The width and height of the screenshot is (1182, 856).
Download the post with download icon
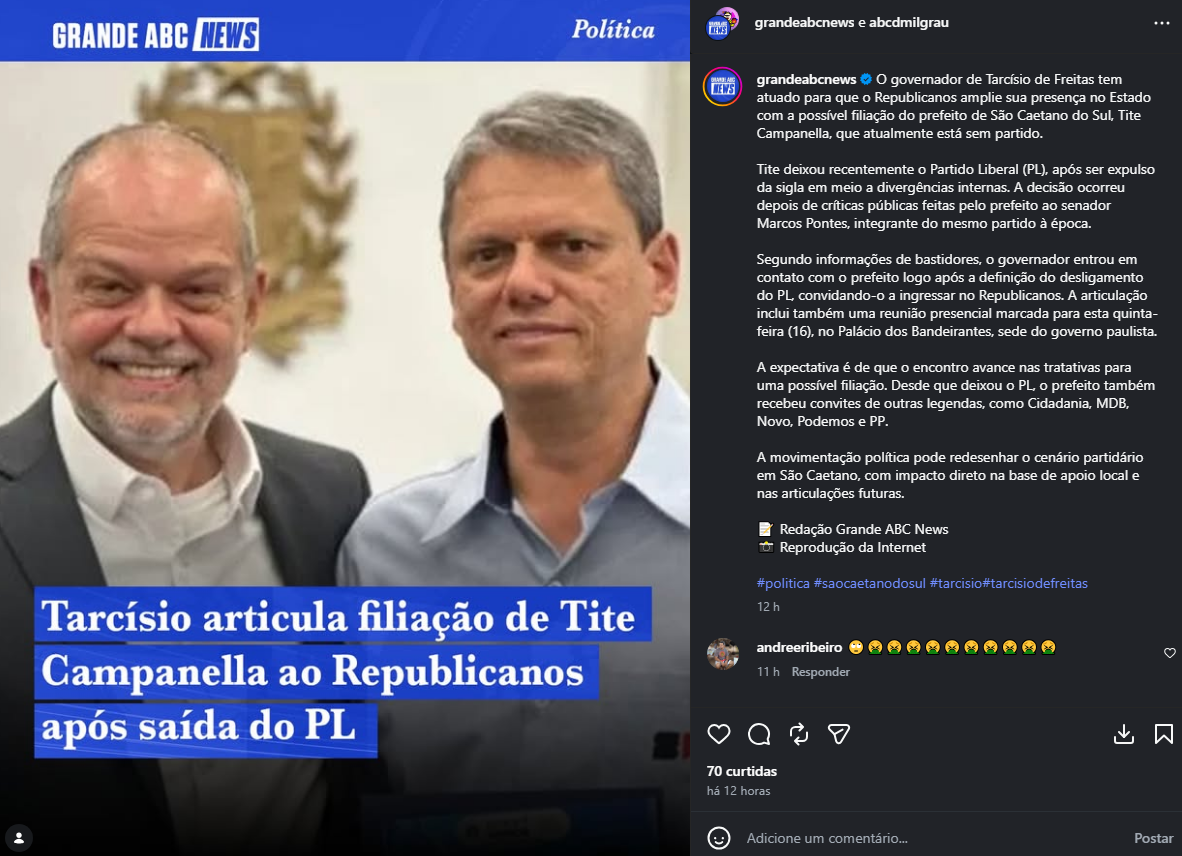click(1124, 734)
